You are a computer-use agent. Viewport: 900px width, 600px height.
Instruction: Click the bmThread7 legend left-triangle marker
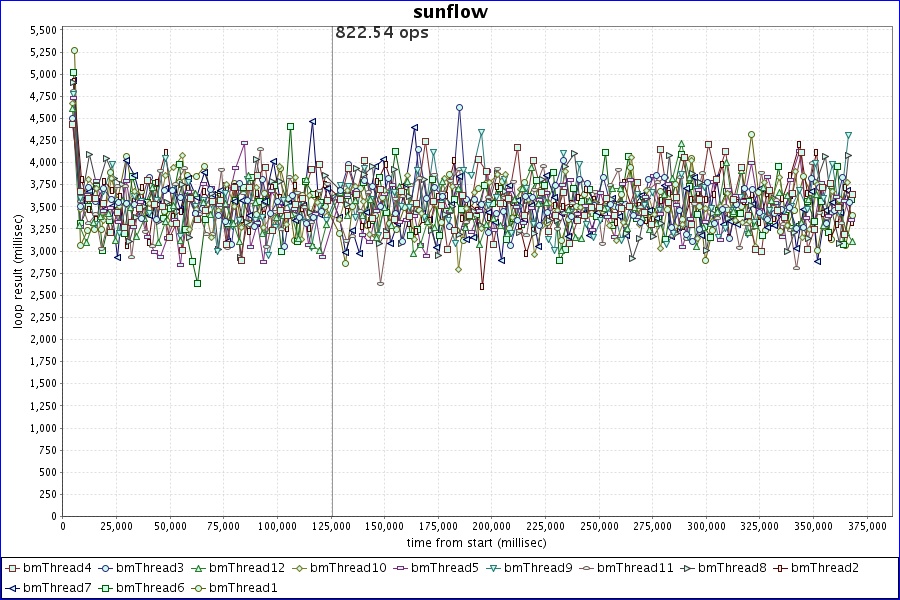(x=13, y=588)
